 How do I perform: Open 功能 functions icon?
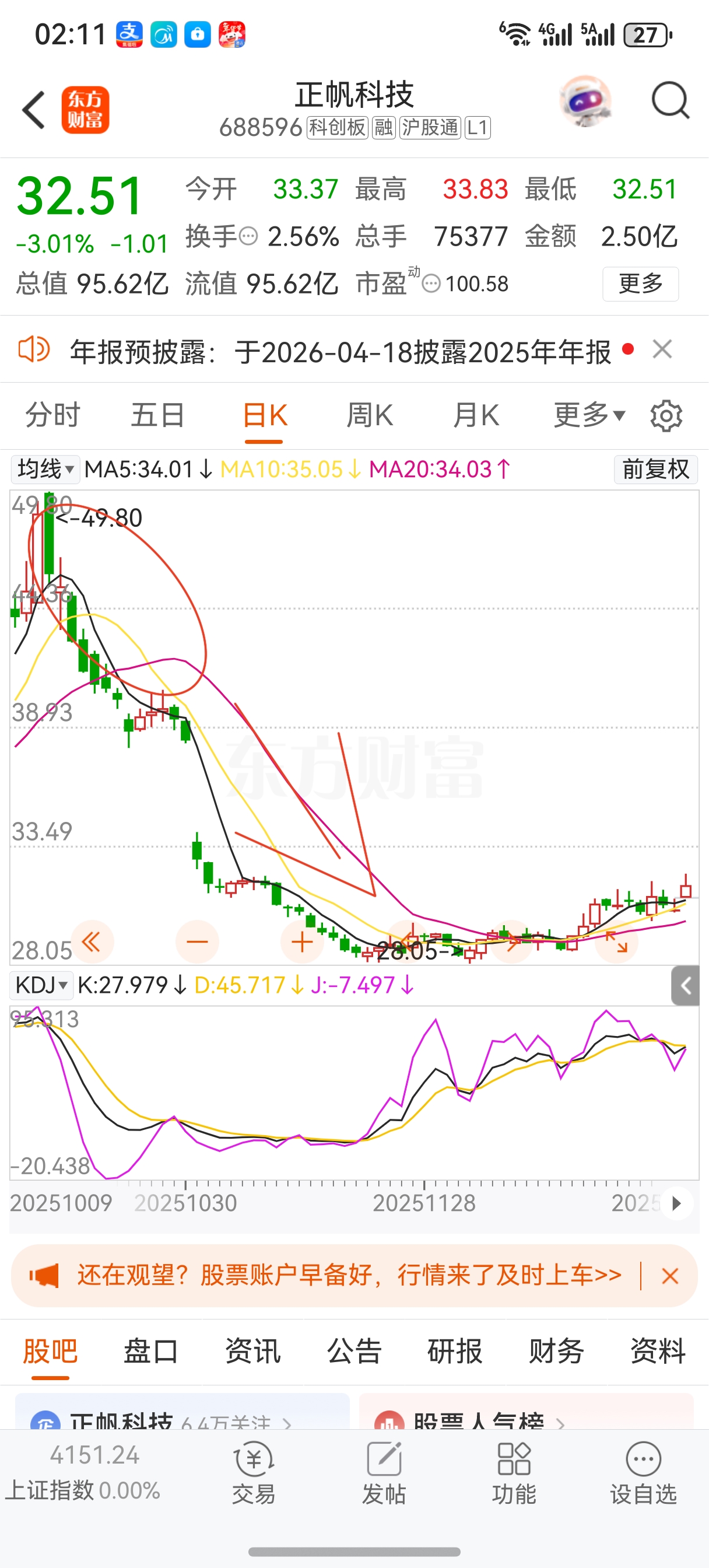pyautogui.click(x=514, y=1473)
